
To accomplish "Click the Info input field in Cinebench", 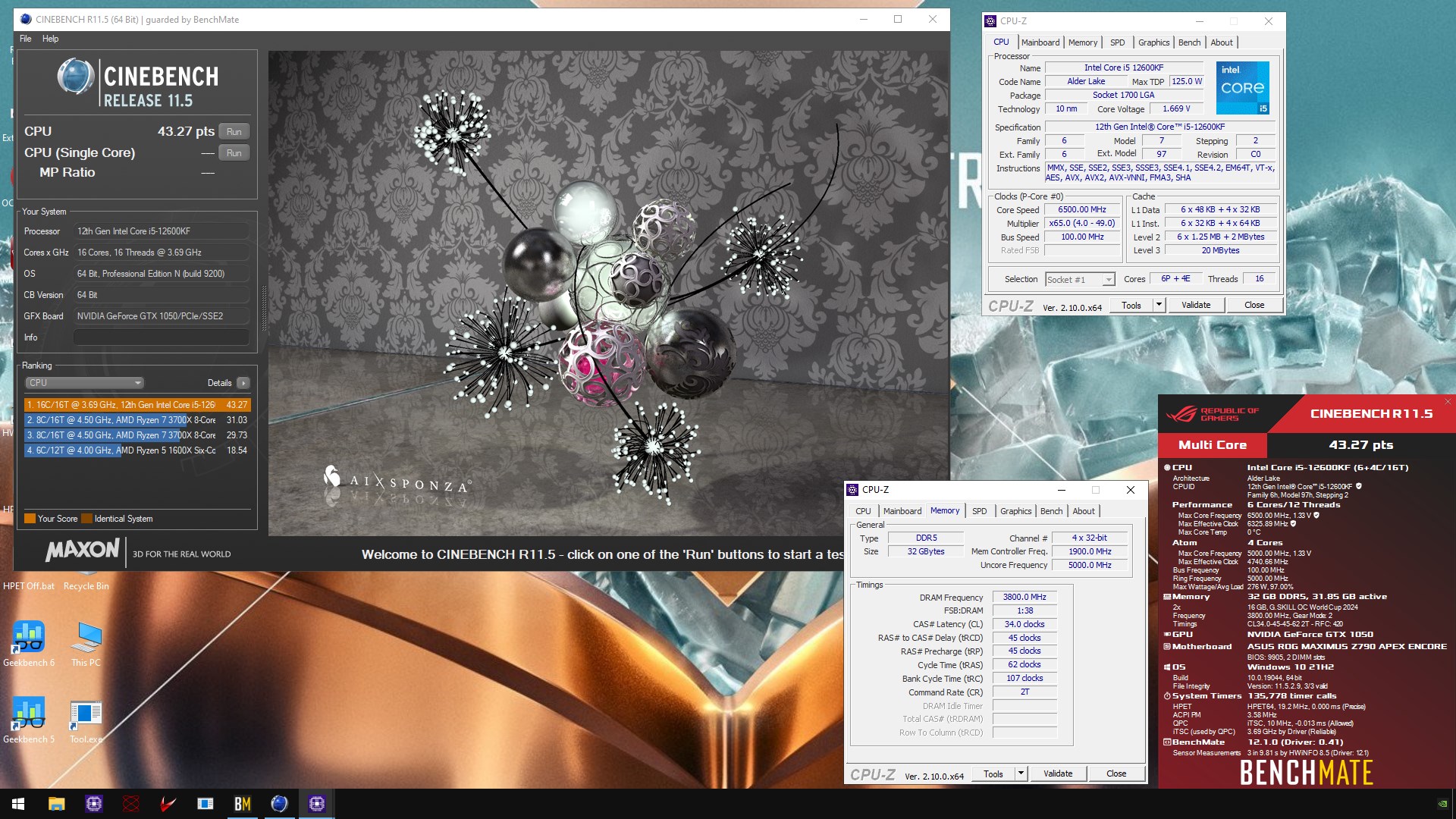I will (x=162, y=337).
